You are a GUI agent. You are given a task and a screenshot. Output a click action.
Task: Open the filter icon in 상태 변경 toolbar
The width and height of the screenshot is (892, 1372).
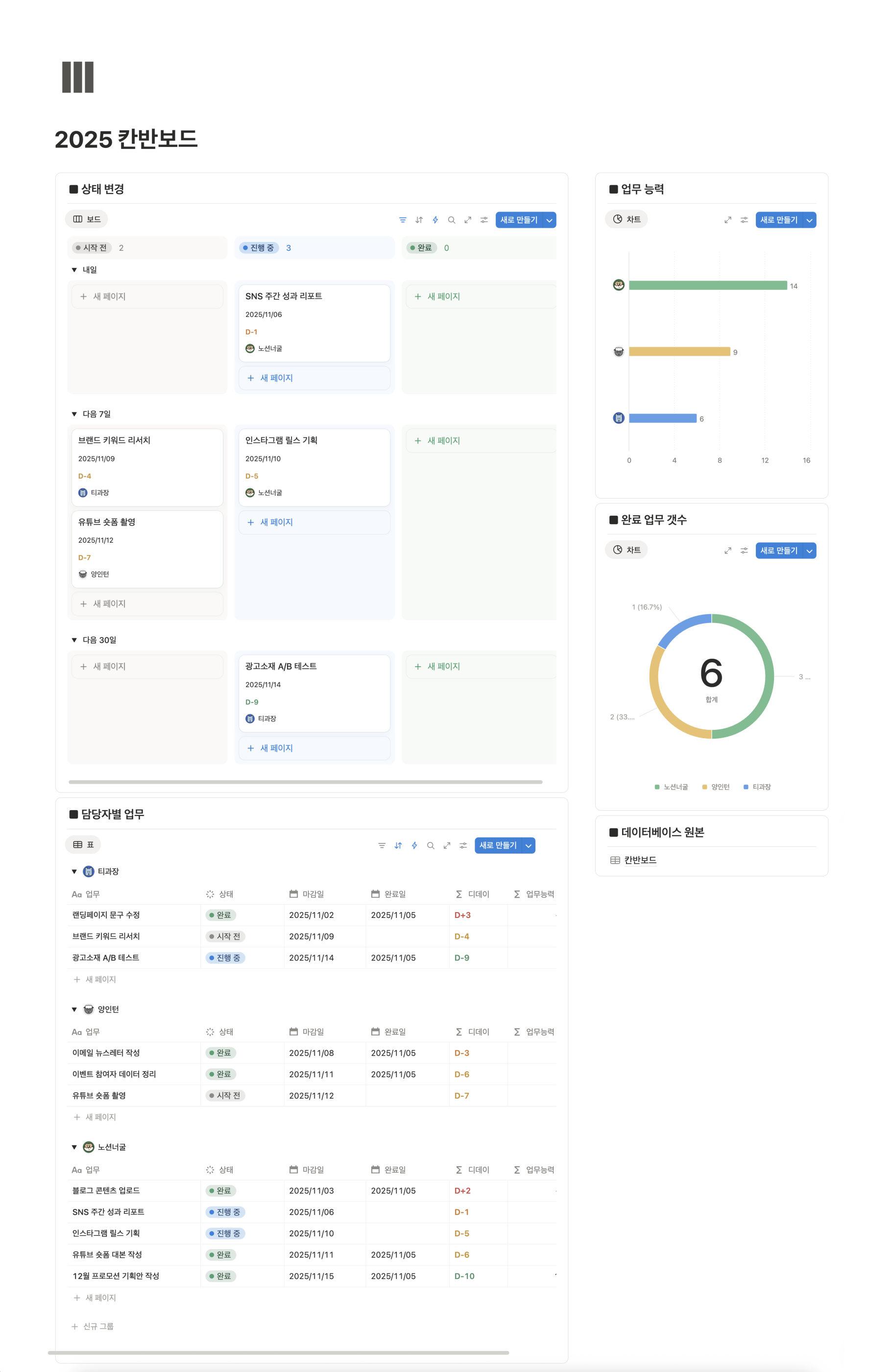tap(403, 219)
